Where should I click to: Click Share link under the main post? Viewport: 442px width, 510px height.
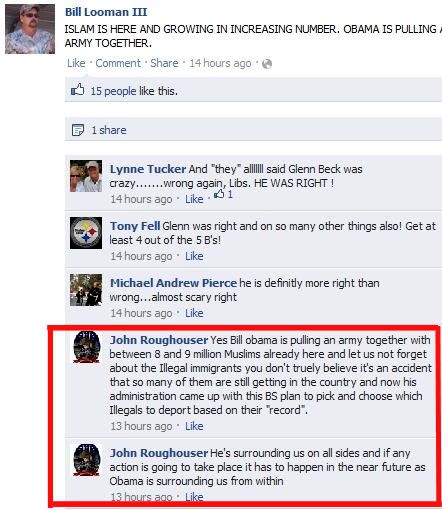[x=164, y=63]
